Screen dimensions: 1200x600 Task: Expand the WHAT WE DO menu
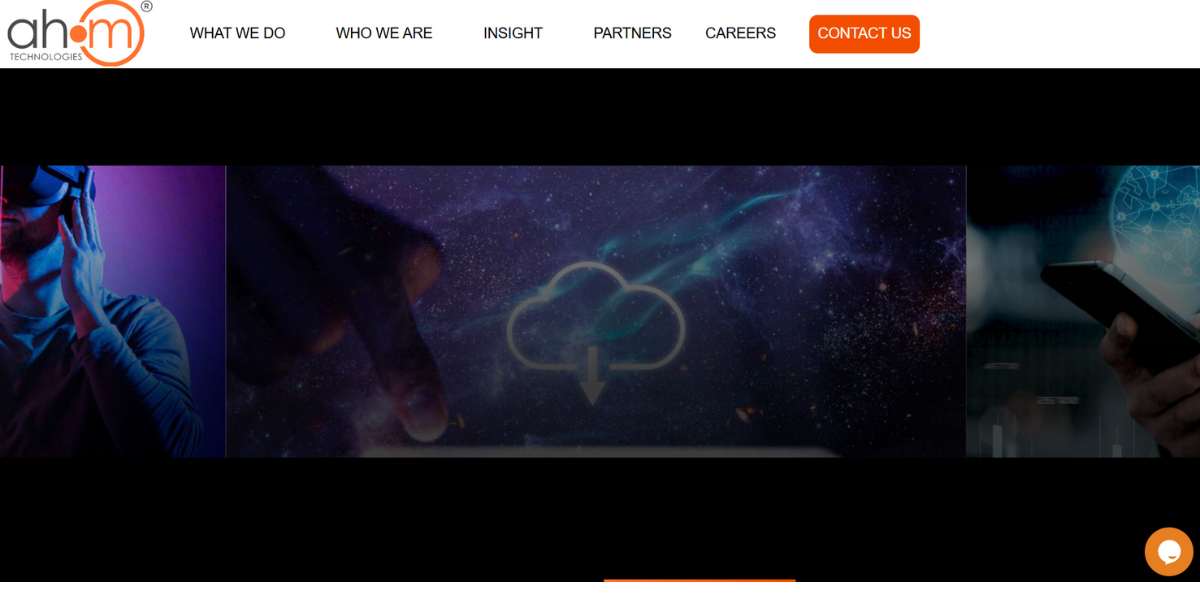pos(237,33)
